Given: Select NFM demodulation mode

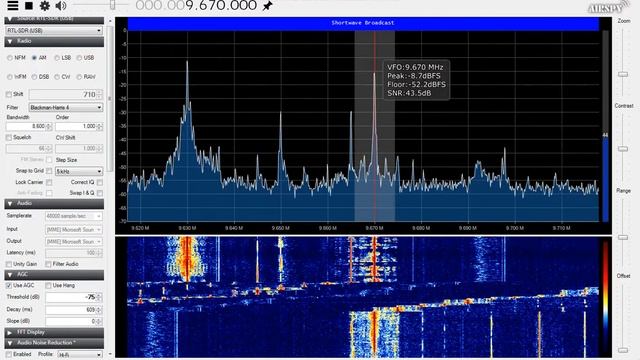Looking at the screenshot, I should pos(10,58).
